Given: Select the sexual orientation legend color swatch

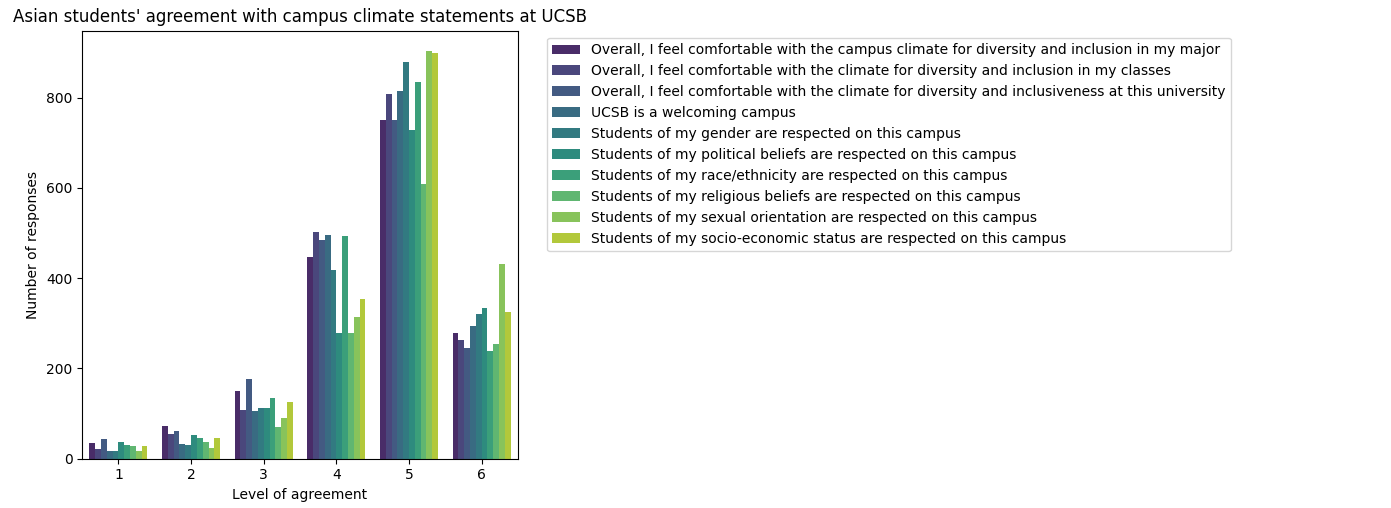Looking at the screenshot, I should (566, 217).
